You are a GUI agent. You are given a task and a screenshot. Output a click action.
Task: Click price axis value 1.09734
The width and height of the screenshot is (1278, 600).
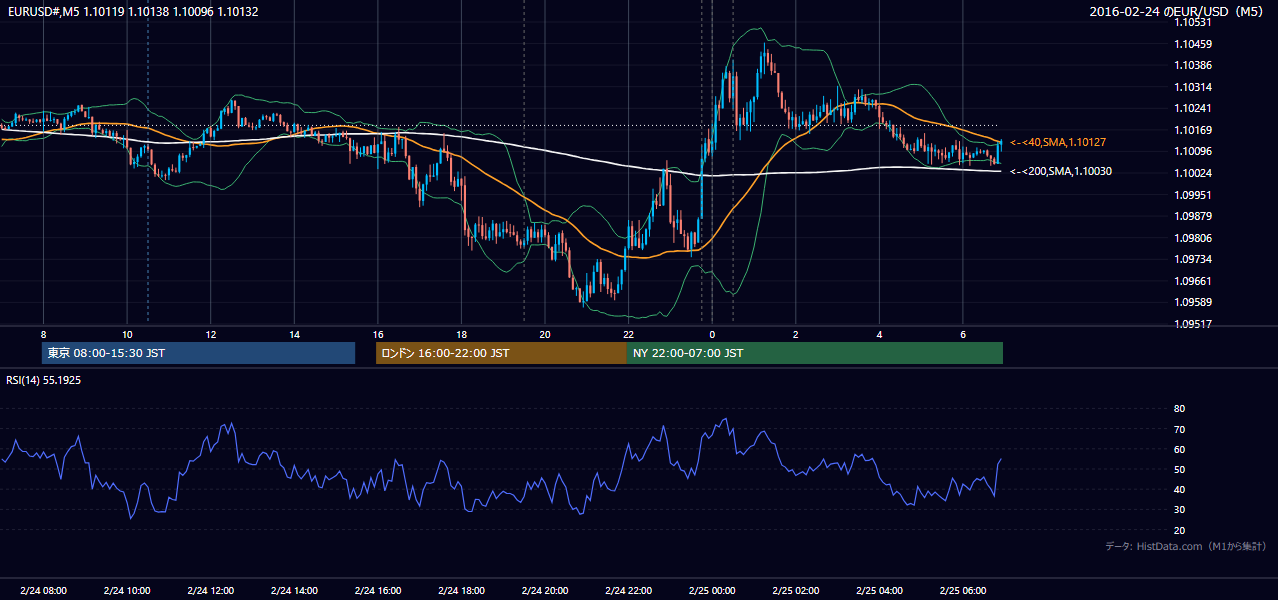1192,259
